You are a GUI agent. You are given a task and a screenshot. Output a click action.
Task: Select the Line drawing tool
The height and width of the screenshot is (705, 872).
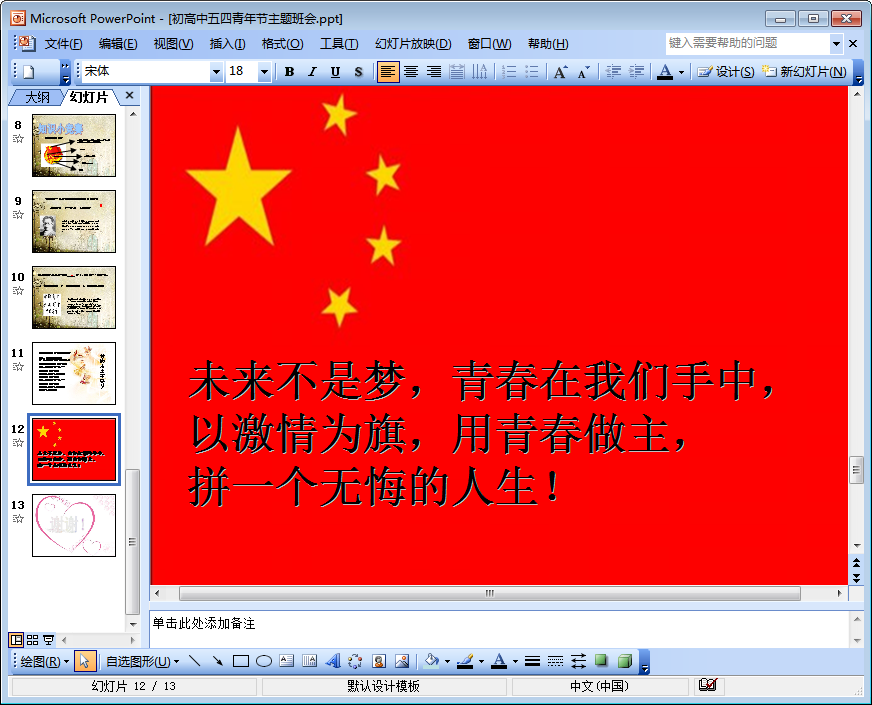click(195, 661)
